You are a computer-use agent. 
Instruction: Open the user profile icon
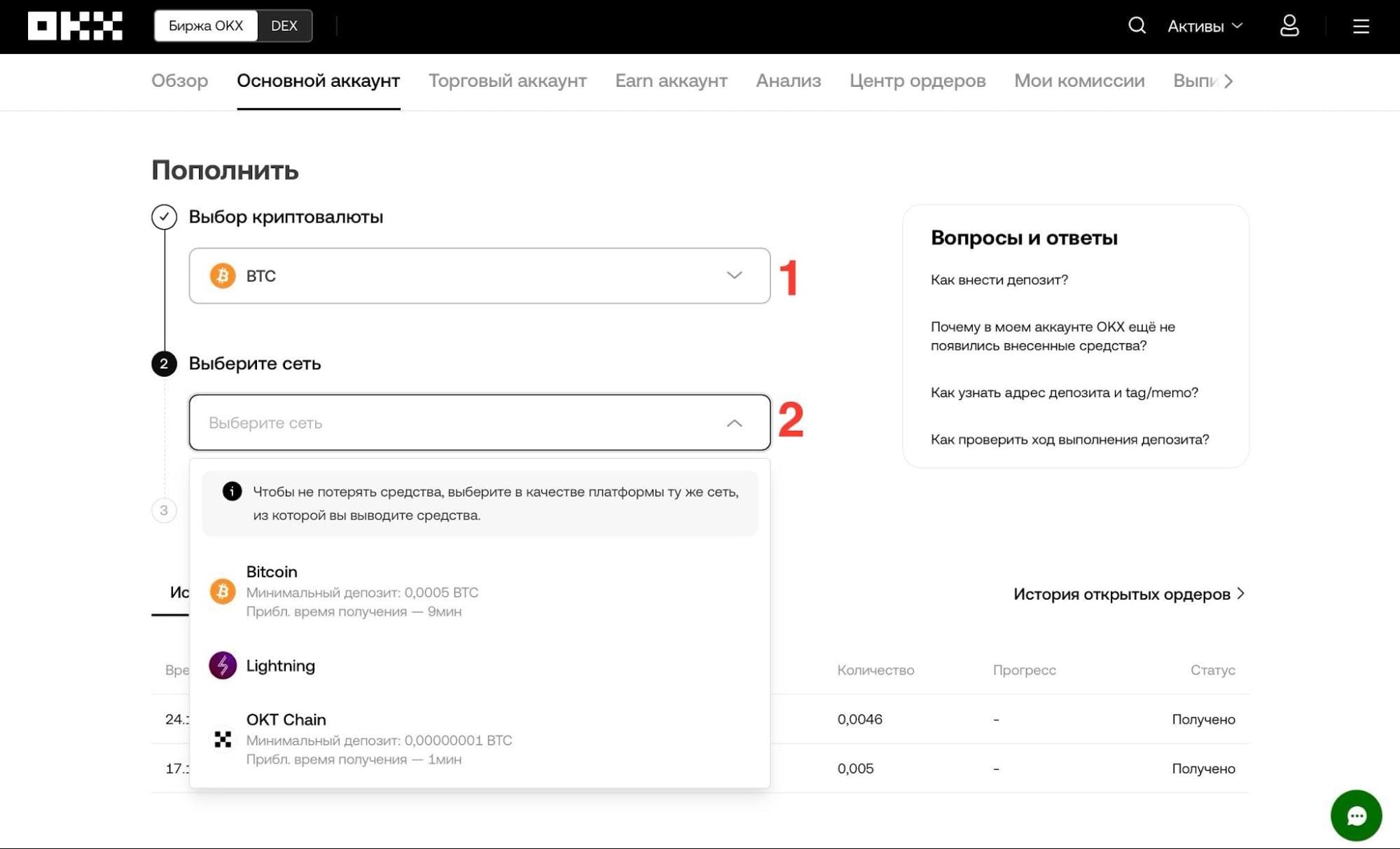click(1289, 26)
